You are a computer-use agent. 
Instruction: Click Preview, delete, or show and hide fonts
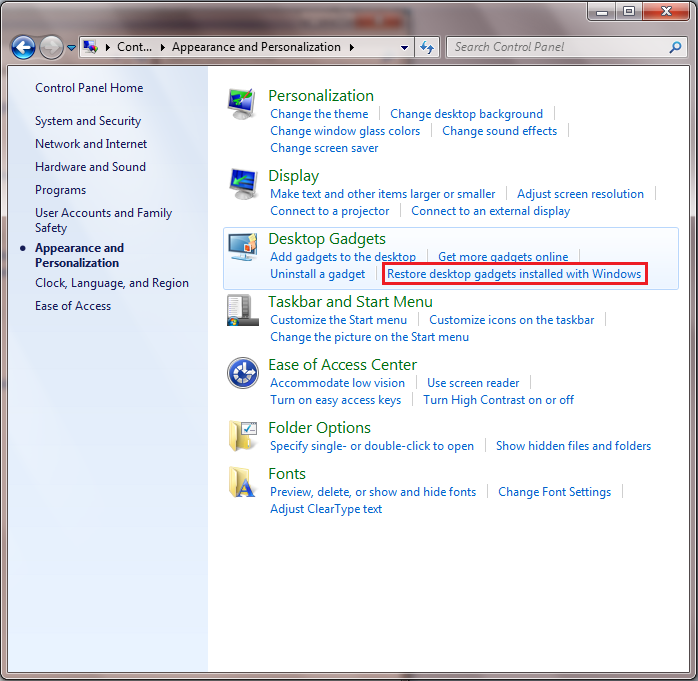(373, 492)
